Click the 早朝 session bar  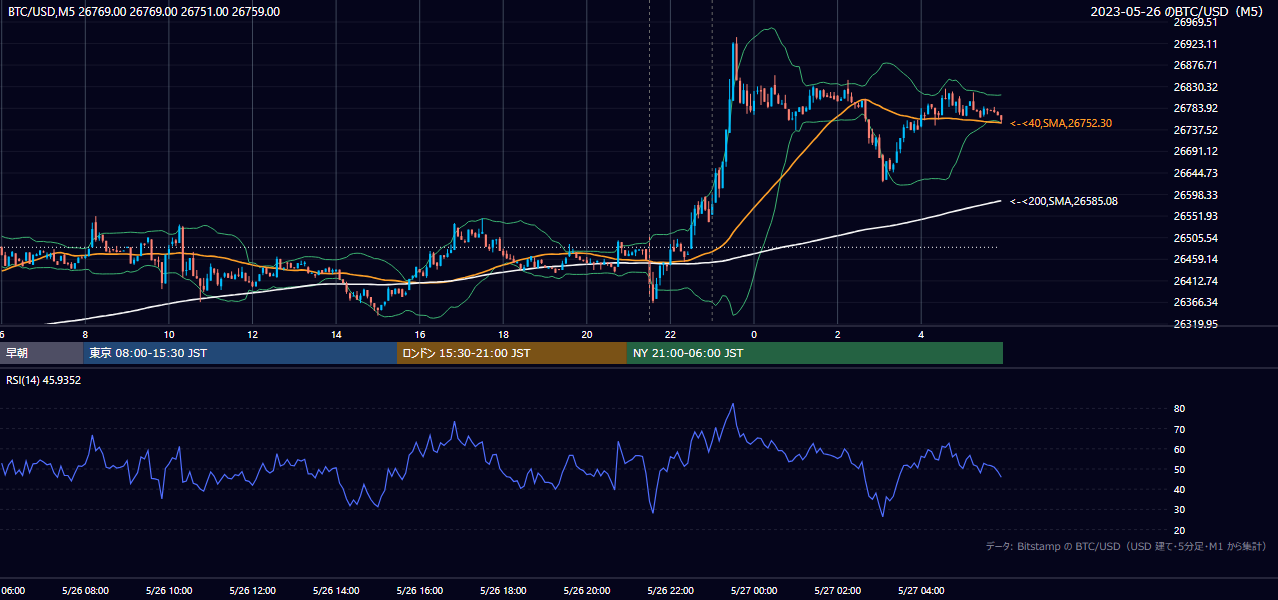42,353
